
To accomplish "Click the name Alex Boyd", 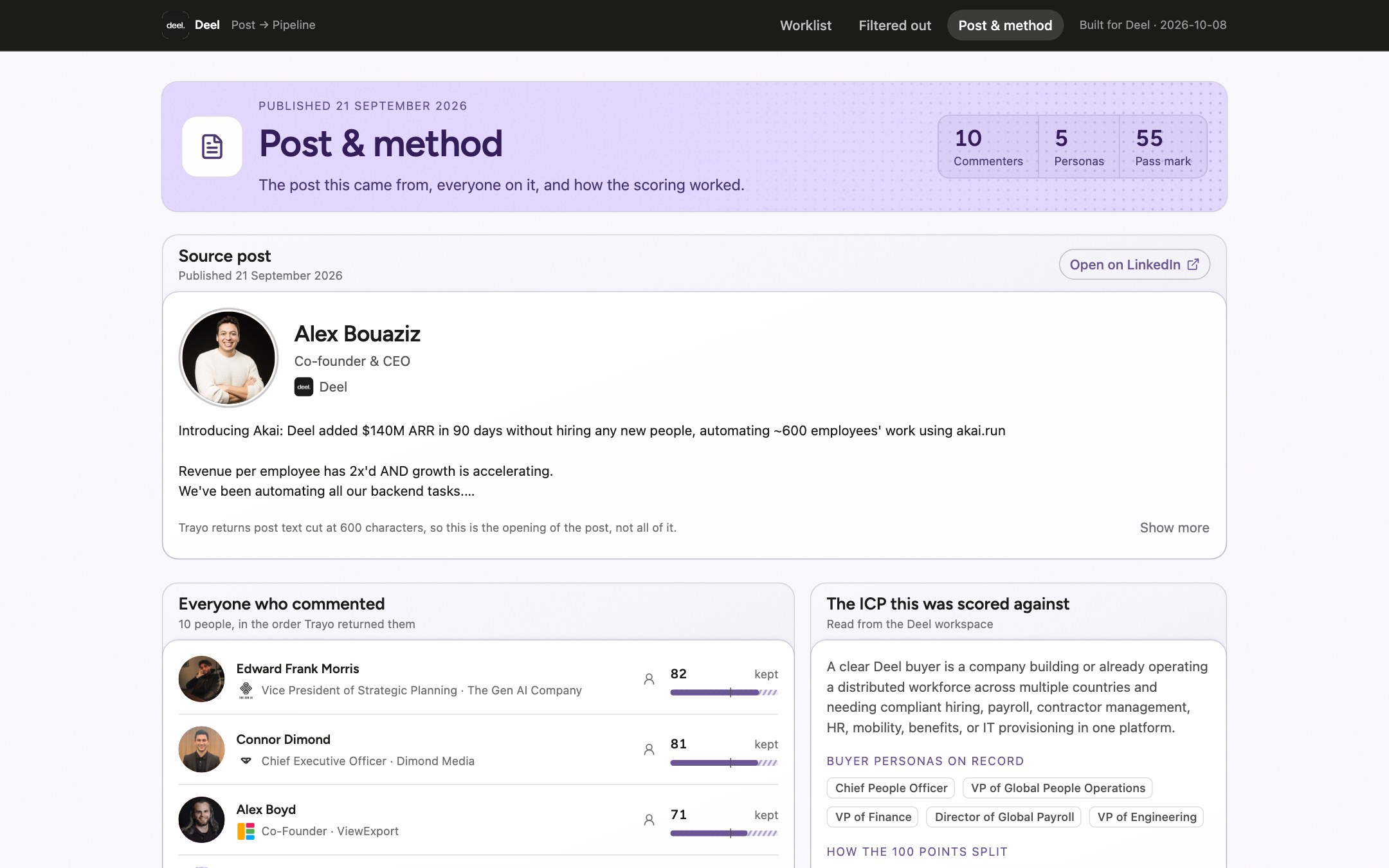I will (x=266, y=809).
